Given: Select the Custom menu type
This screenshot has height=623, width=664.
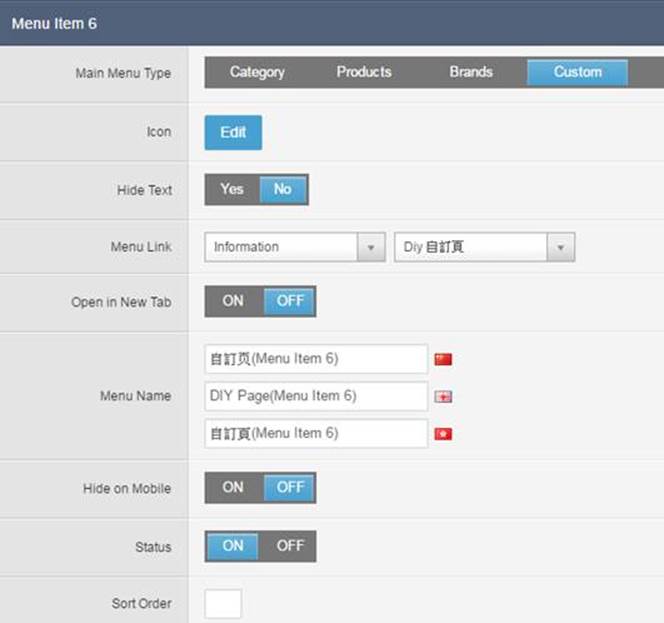Looking at the screenshot, I should click(x=577, y=72).
